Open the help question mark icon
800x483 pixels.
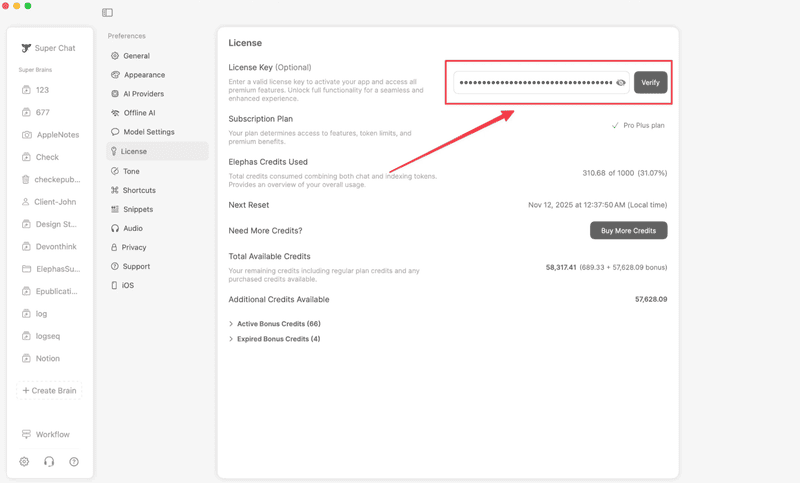(74, 462)
